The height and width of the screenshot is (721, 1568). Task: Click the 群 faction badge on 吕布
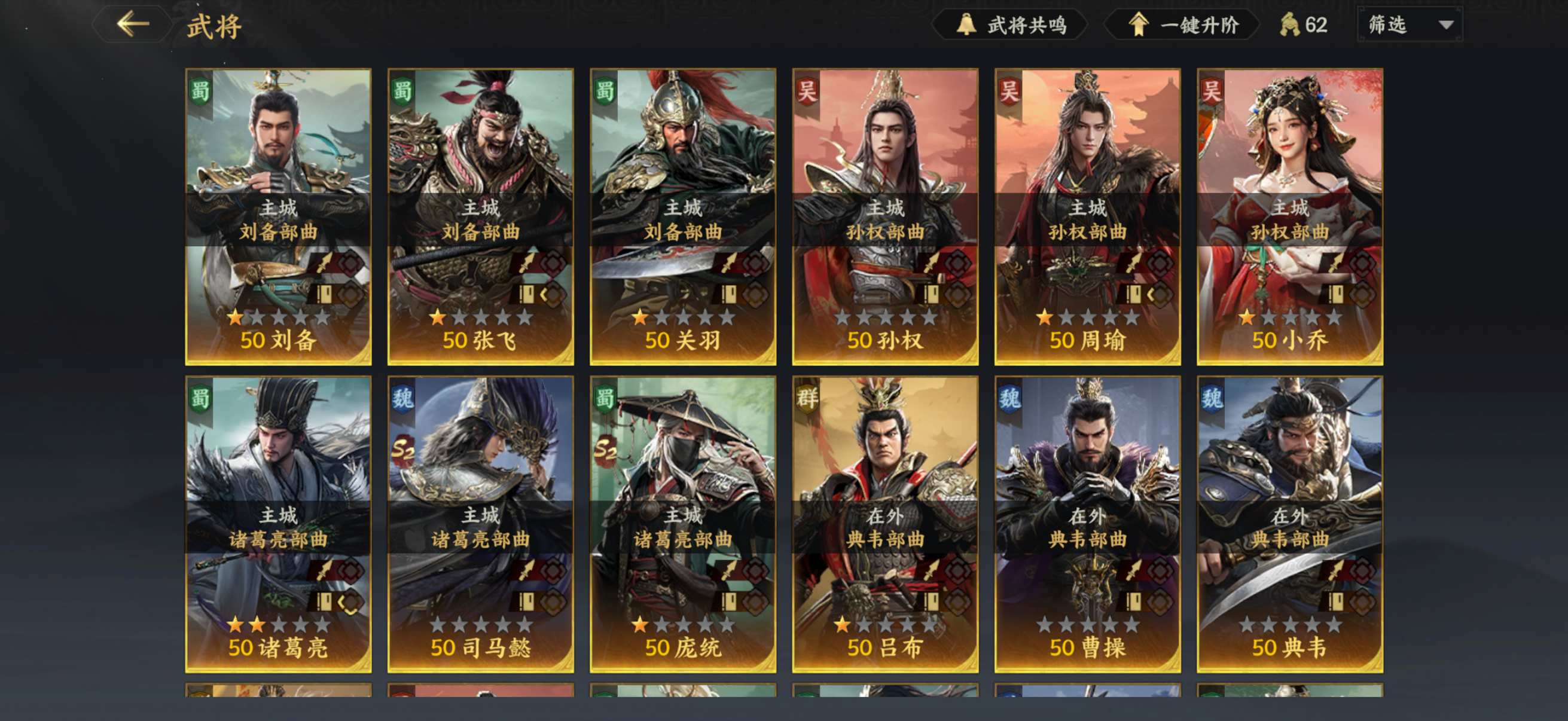pyautogui.click(x=807, y=399)
